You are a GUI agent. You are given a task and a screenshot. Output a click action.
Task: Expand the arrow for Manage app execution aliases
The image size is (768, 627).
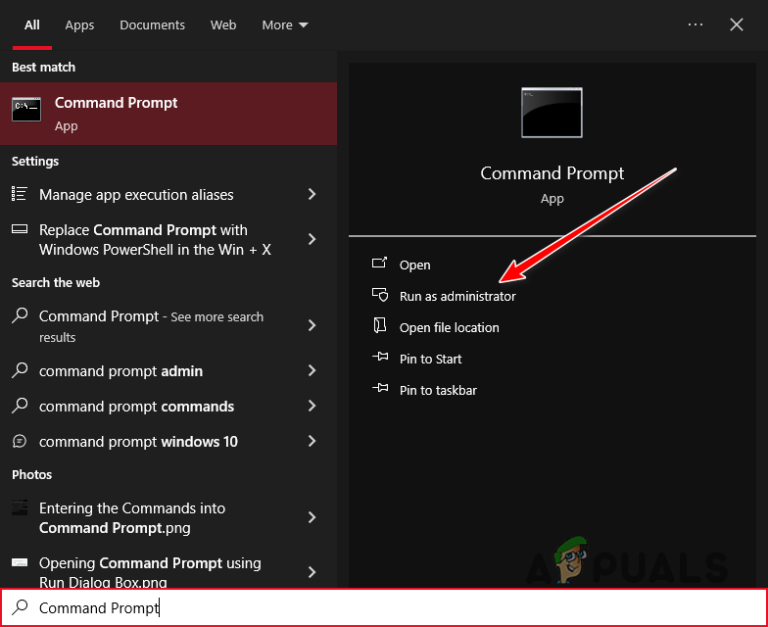tap(312, 194)
